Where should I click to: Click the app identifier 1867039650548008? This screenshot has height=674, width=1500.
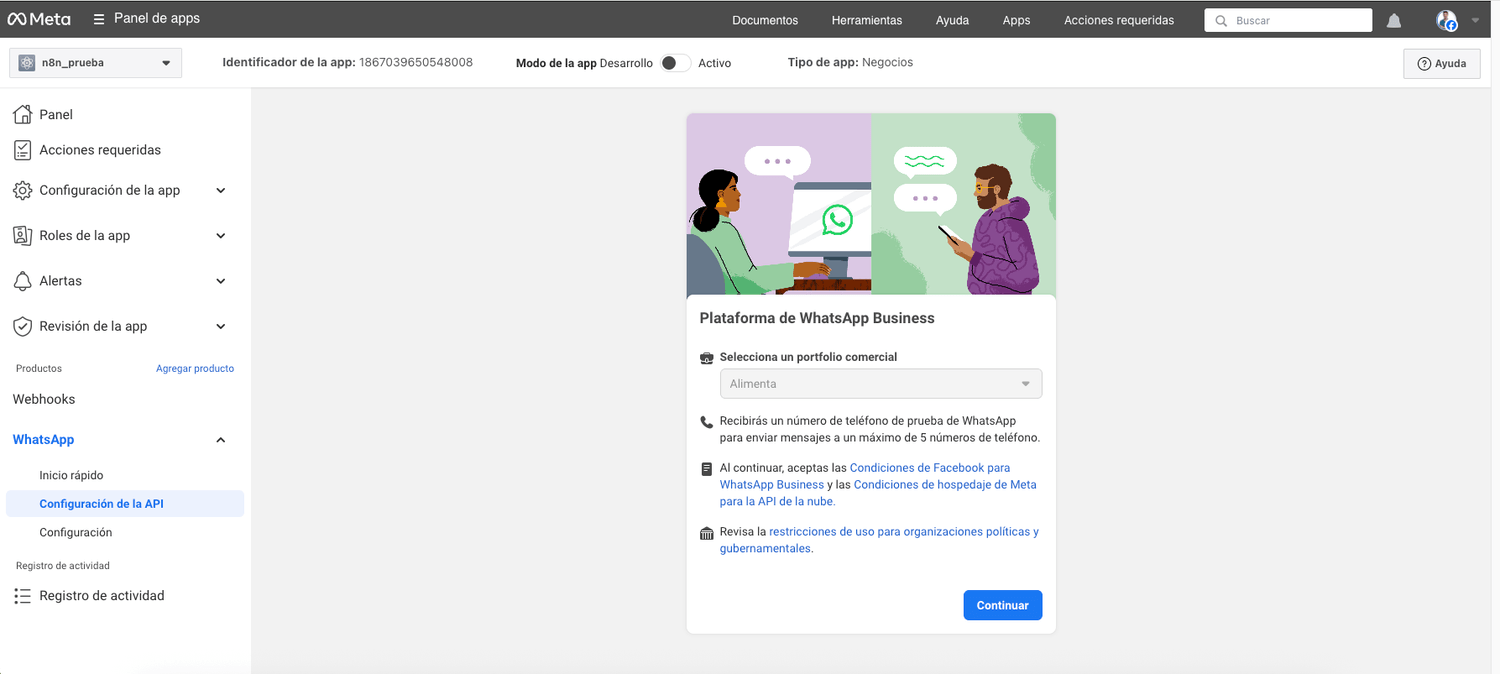(416, 62)
